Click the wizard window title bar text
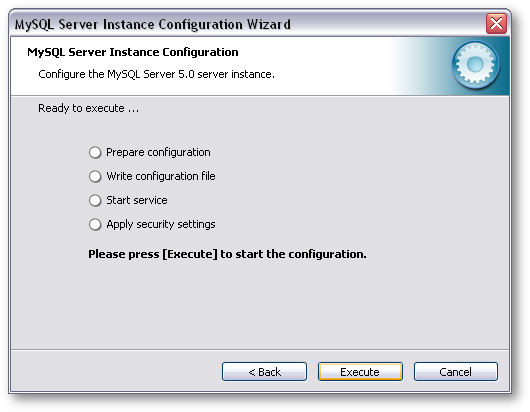 (x=153, y=25)
